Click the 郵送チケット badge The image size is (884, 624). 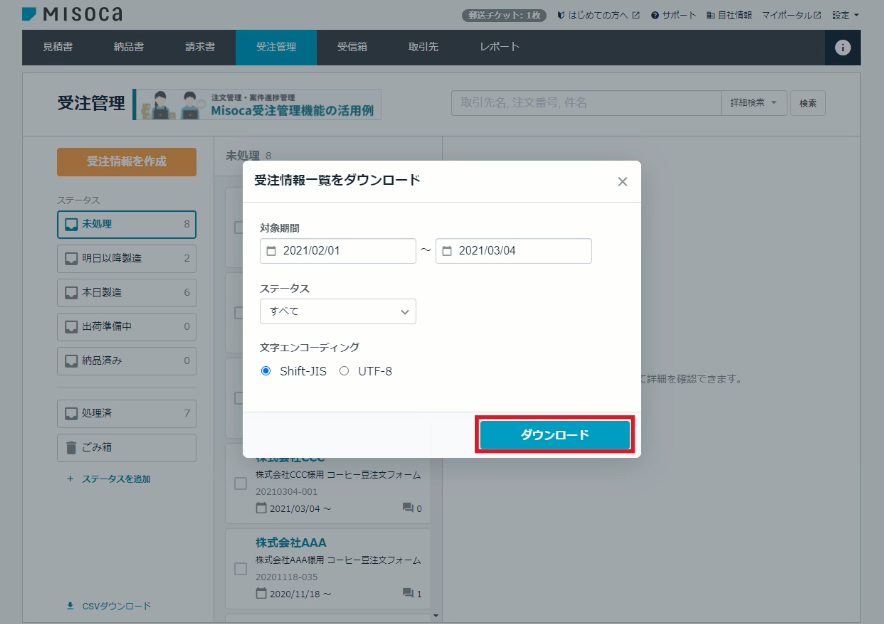tap(504, 15)
